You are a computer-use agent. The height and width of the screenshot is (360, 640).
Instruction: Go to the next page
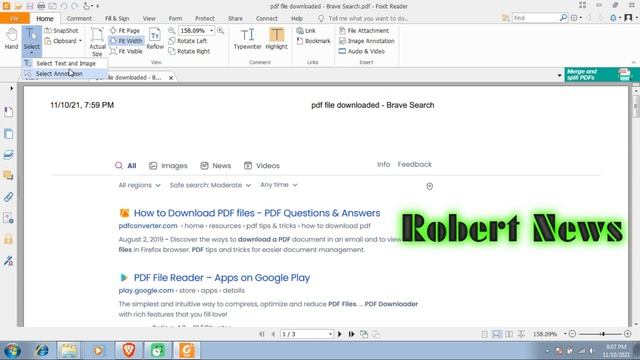point(340,334)
